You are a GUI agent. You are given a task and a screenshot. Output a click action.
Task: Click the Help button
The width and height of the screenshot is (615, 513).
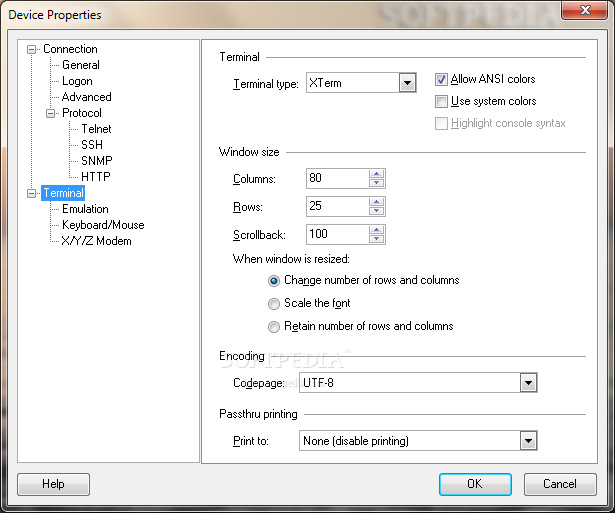[53, 484]
